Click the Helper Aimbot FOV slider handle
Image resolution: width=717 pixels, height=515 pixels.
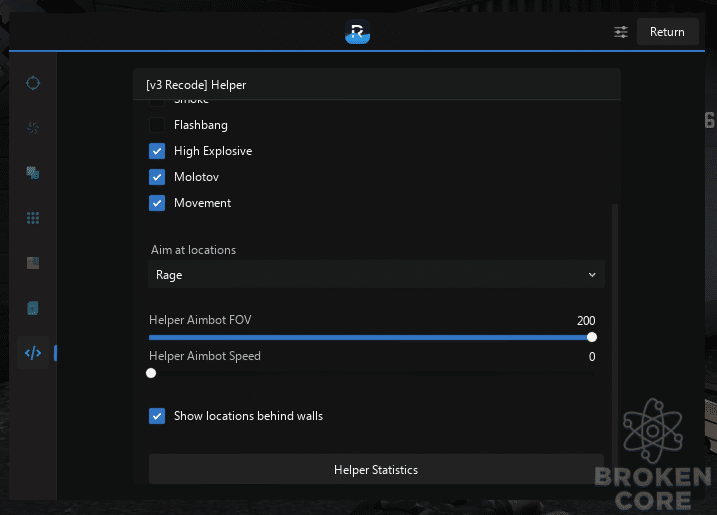coord(592,337)
